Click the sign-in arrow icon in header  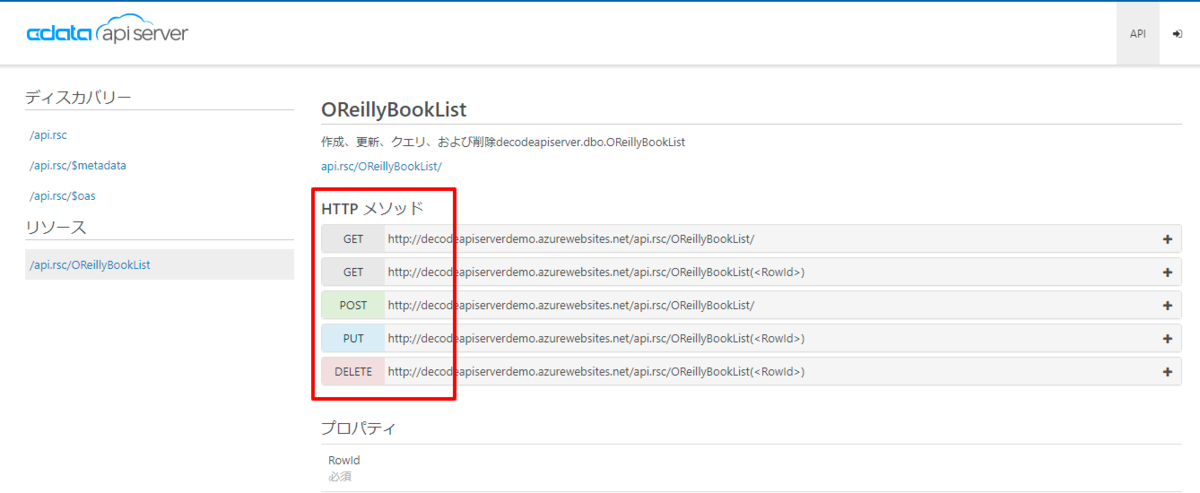(x=1177, y=34)
